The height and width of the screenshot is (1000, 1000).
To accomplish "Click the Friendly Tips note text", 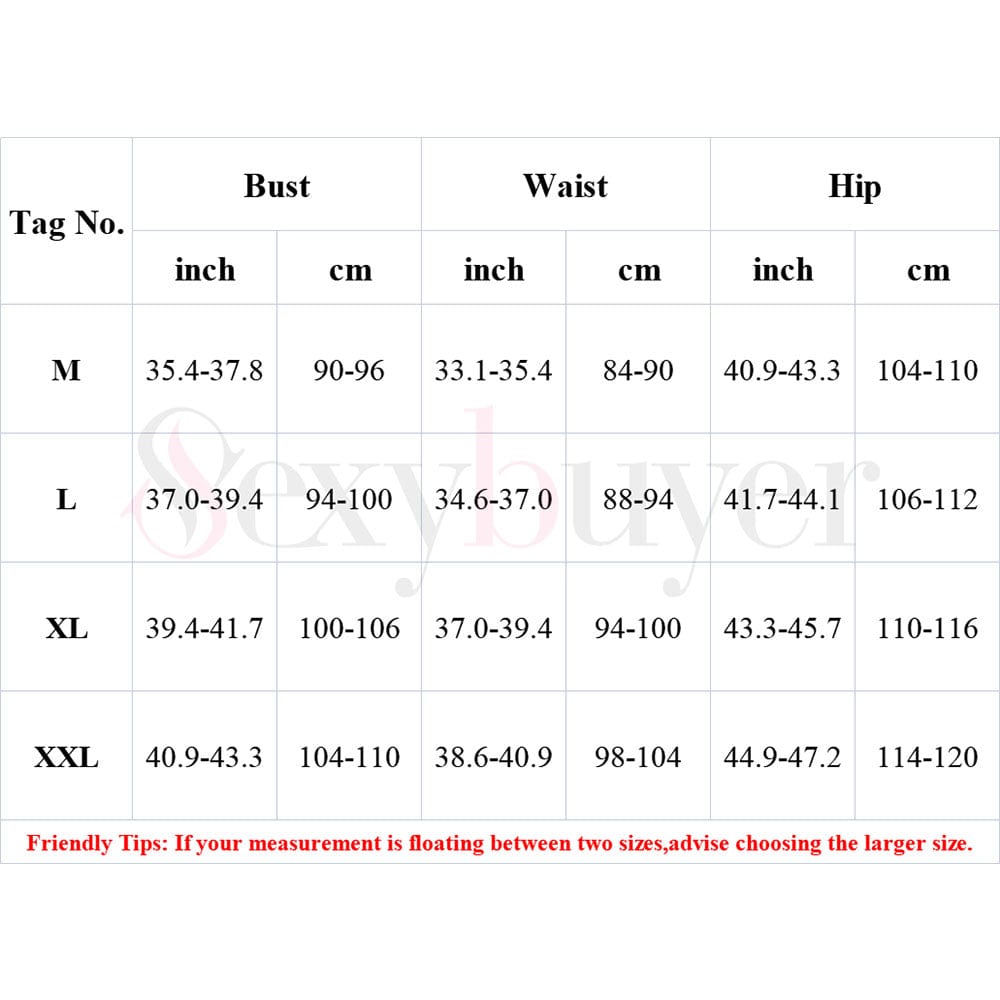I will (x=499, y=843).
